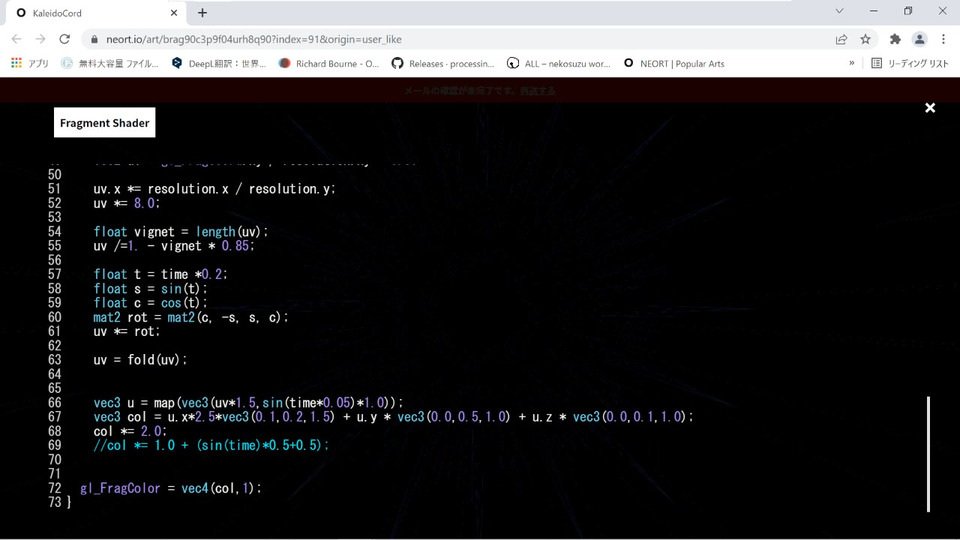The height and width of the screenshot is (540, 960).
Task: Reload the current page
Action: pyautogui.click(x=64, y=39)
